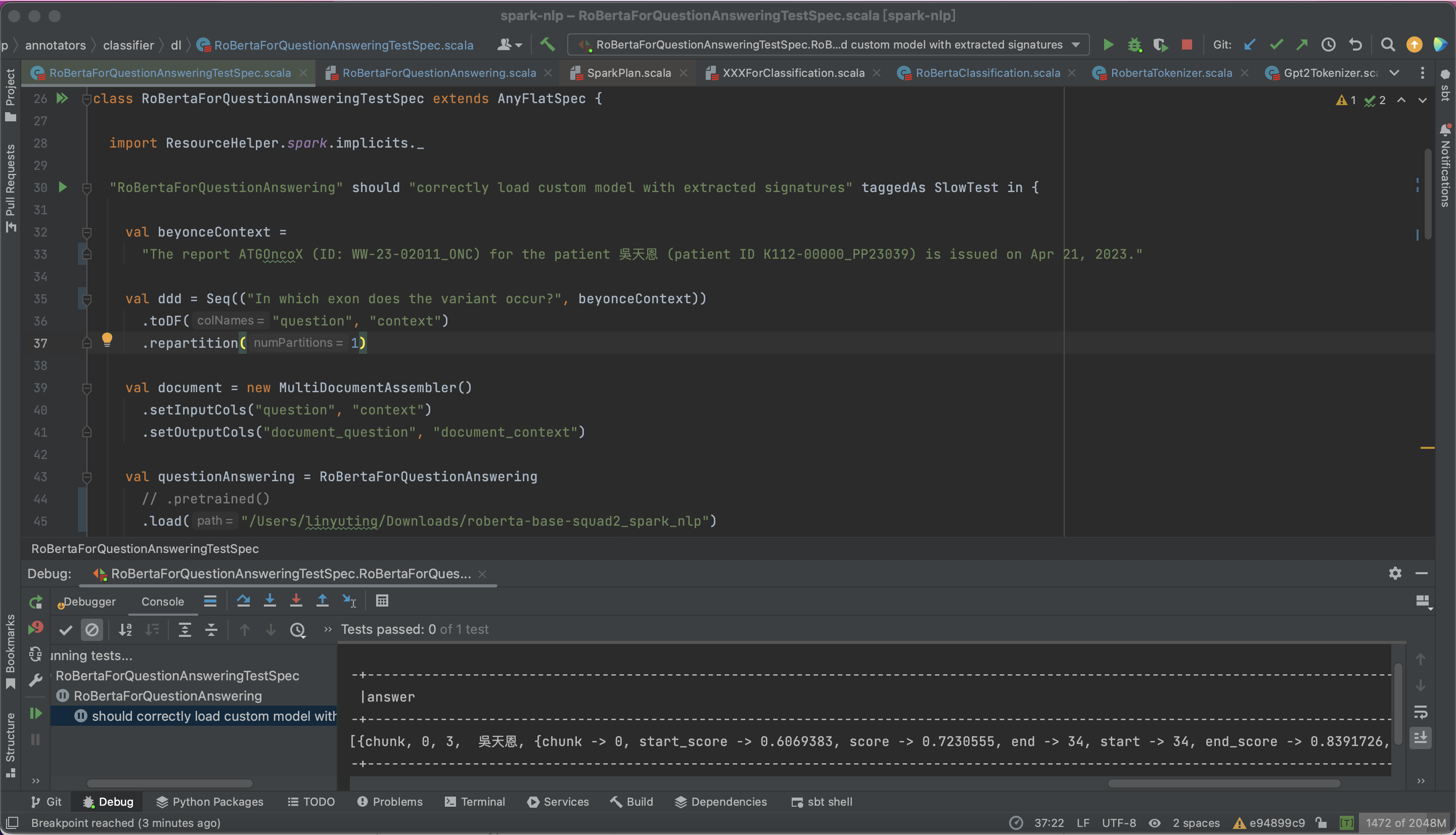Collapse the class fold marker at line 26
1456x835 pixels.
click(x=86, y=99)
